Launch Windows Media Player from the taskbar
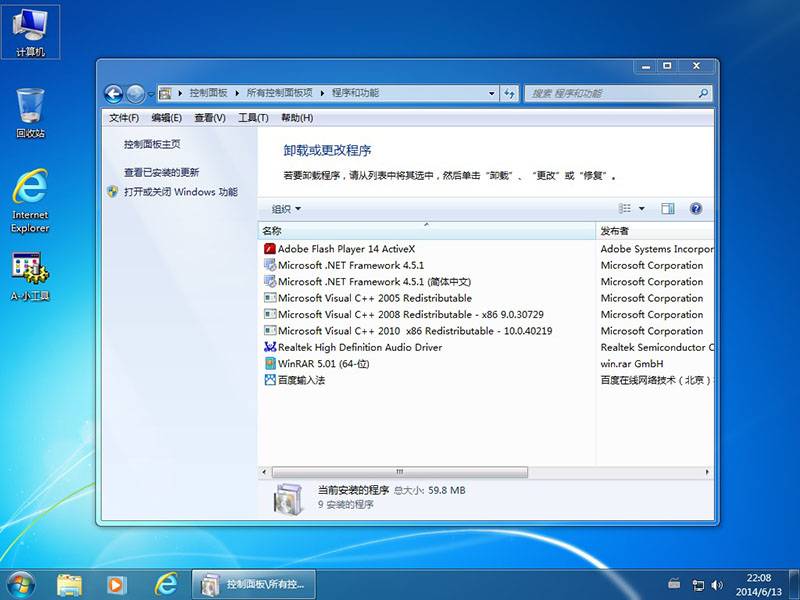 point(116,585)
